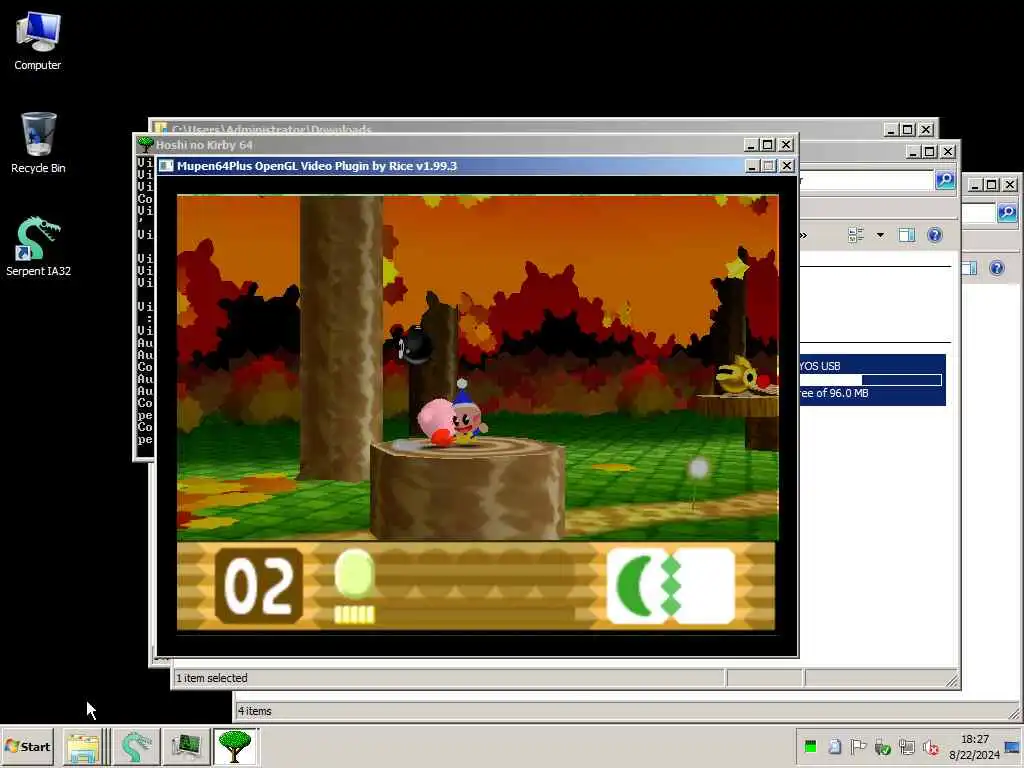The image size is (1024, 768).
Task: Open the network tray icon
Action: click(906, 747)
